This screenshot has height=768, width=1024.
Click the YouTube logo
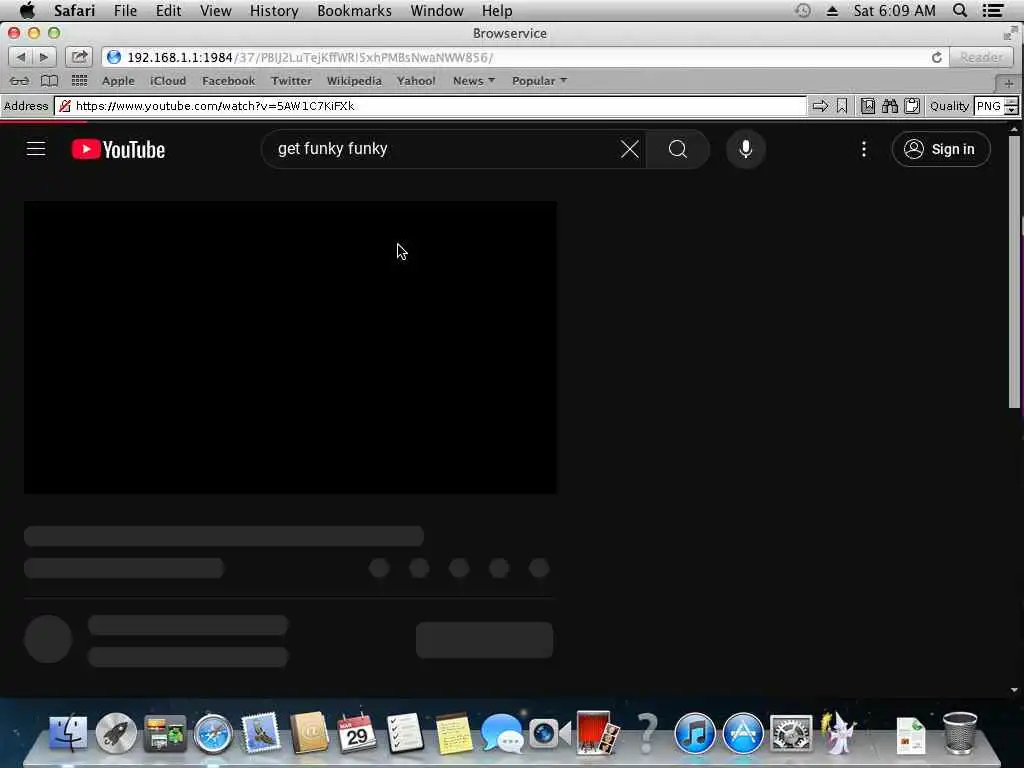(x=118, y=150)
